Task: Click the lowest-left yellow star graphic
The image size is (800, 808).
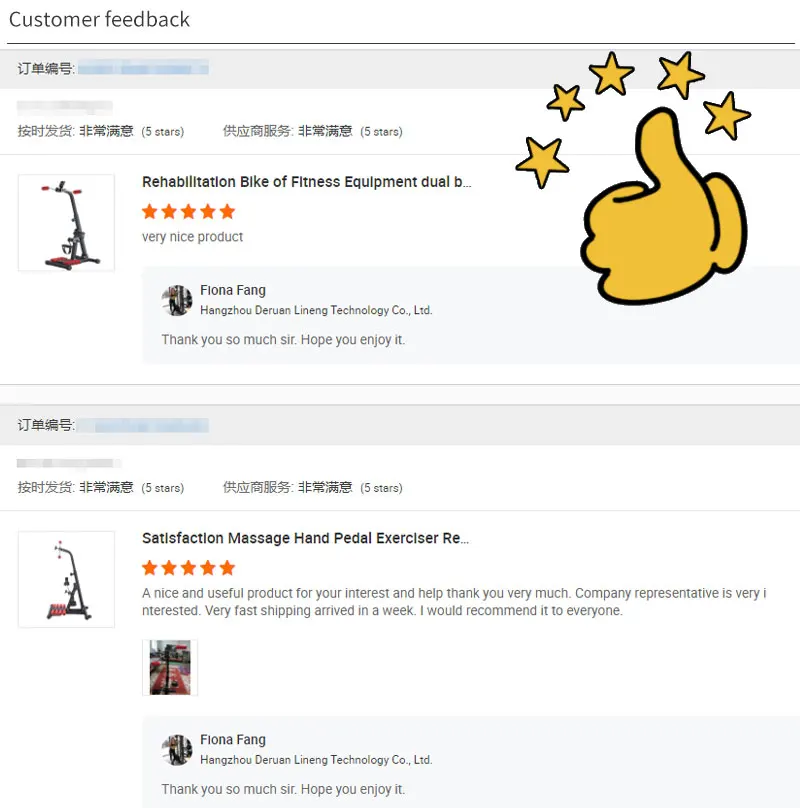Action: (542, 161)
